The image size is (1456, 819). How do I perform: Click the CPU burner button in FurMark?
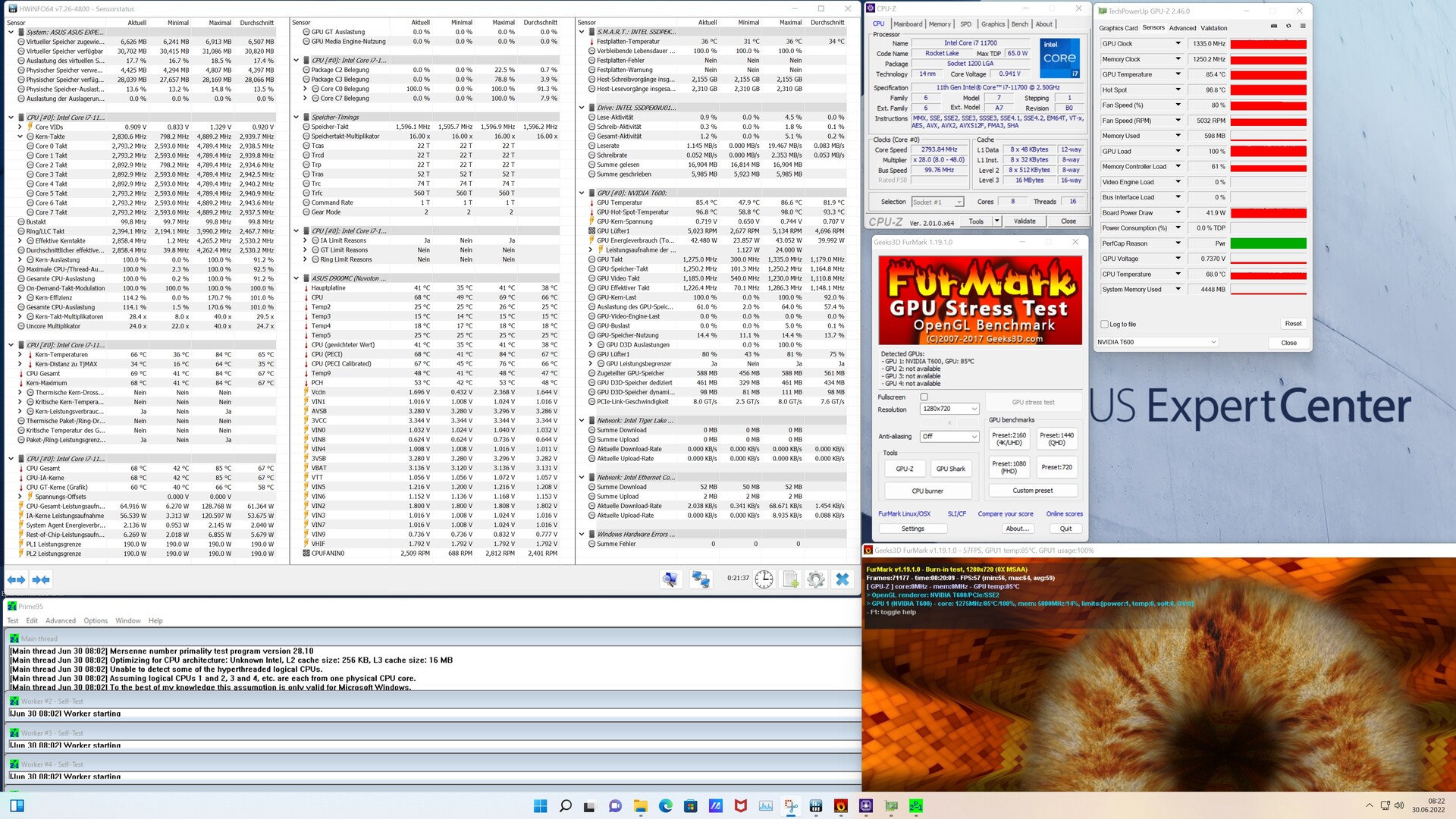tap(927, 491)
